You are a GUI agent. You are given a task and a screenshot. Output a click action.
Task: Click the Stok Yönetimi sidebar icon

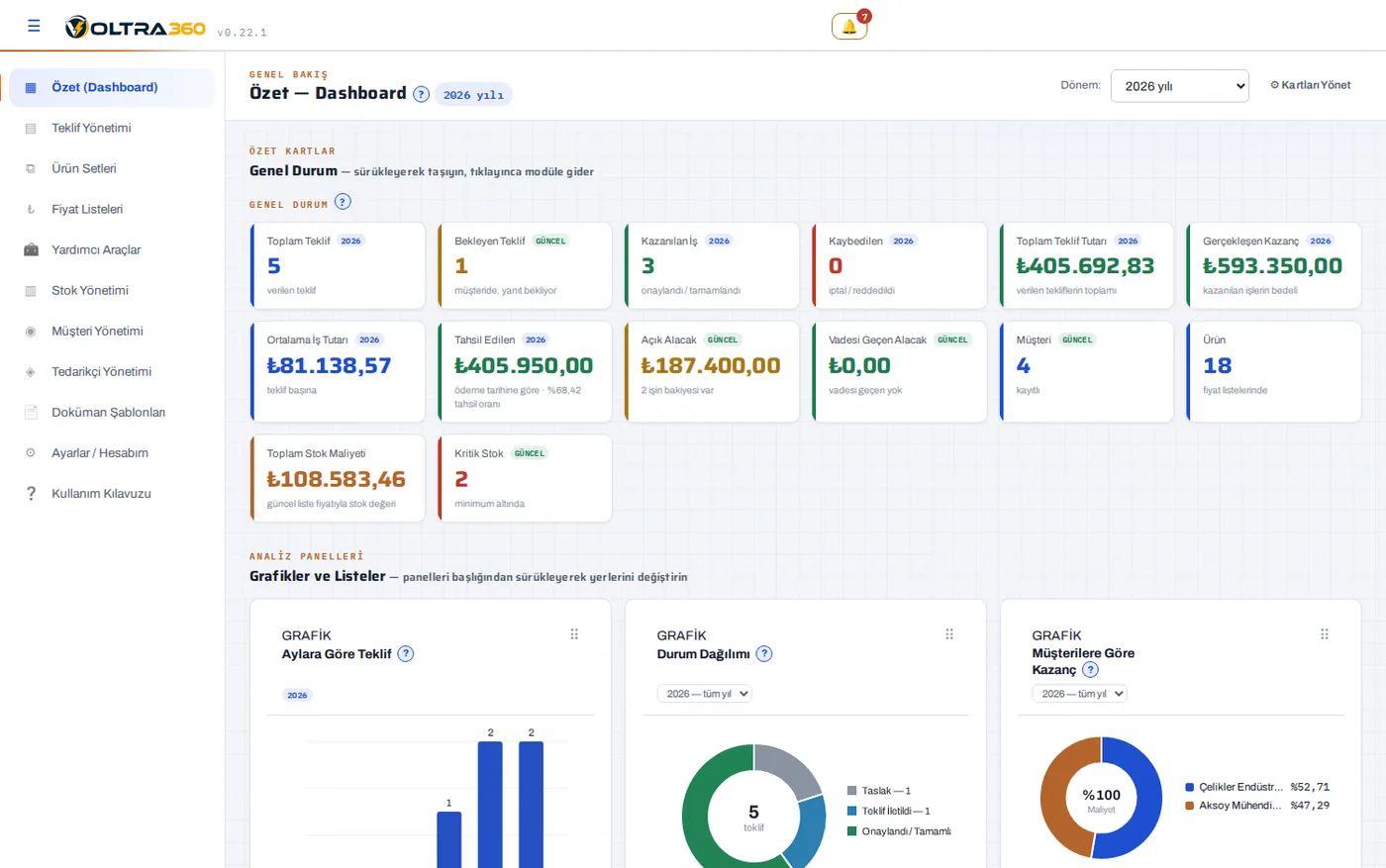(31, 291)
